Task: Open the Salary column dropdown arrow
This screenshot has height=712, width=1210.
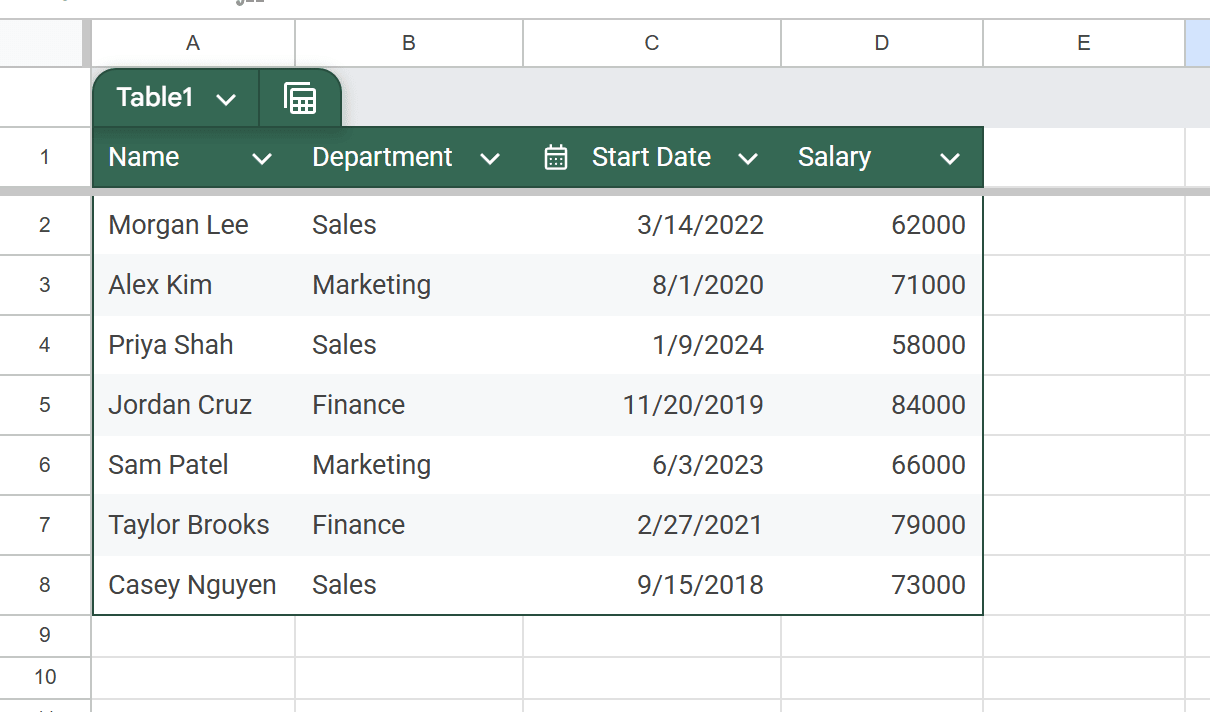Action: coord(950,158)
